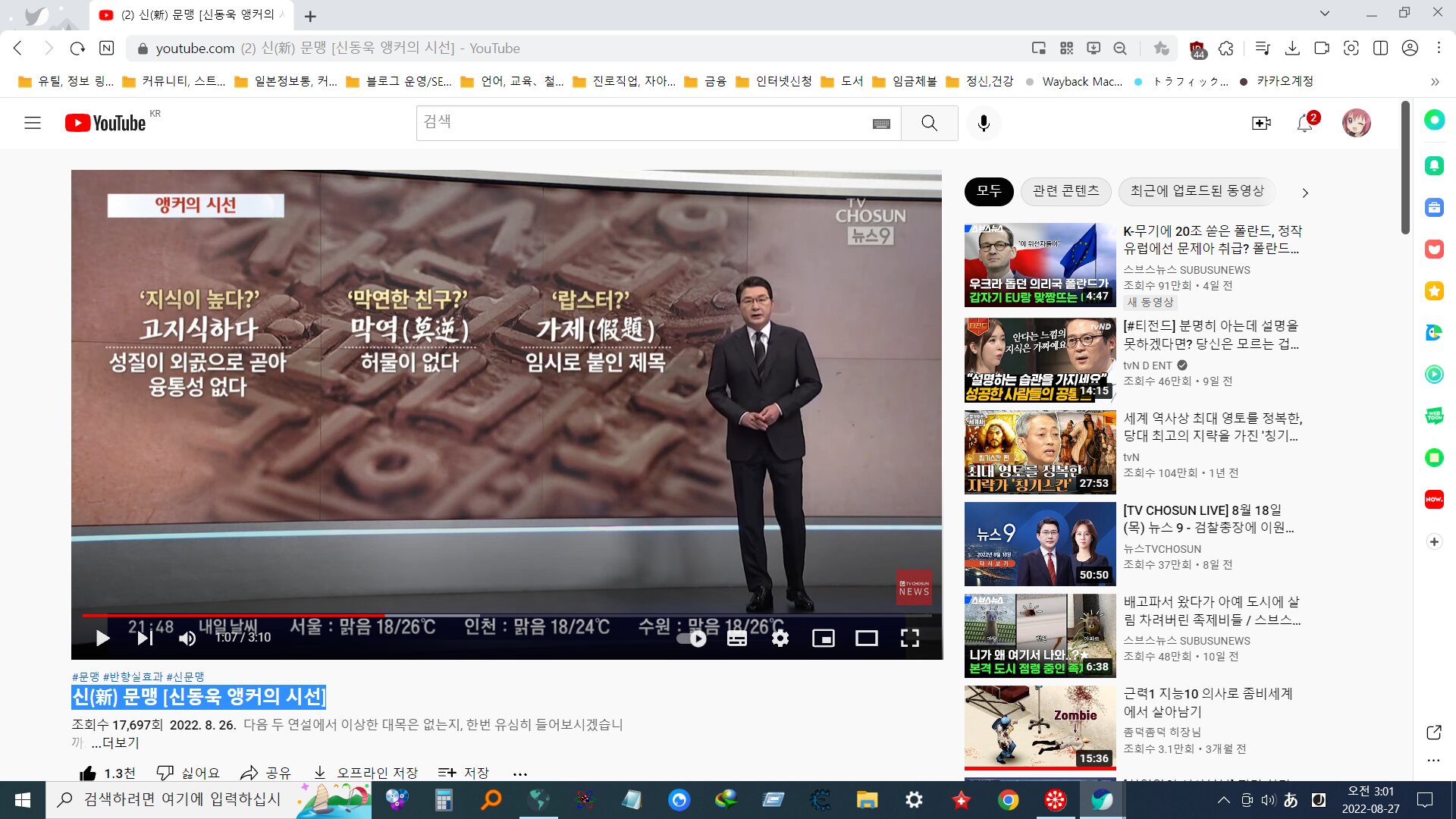Mute the video volume
1456x819 pixels.
[187, 639]
